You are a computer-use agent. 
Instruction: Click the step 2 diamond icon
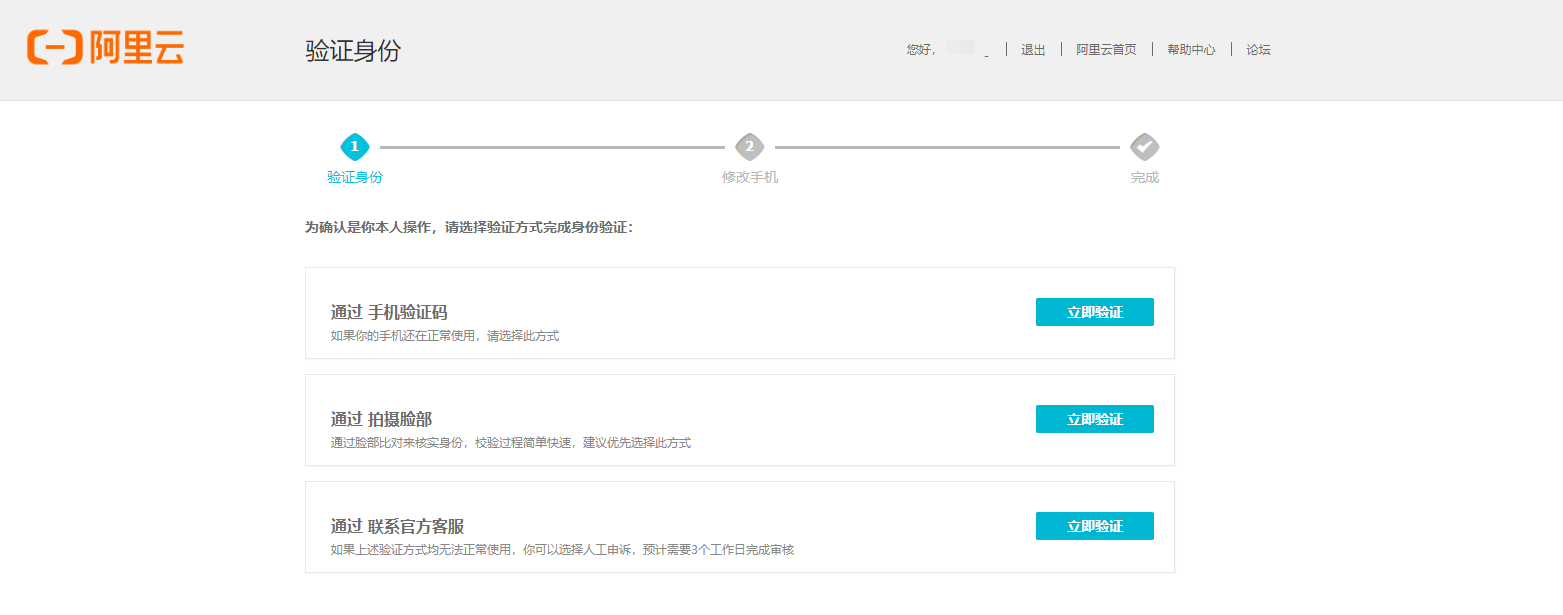749,147
